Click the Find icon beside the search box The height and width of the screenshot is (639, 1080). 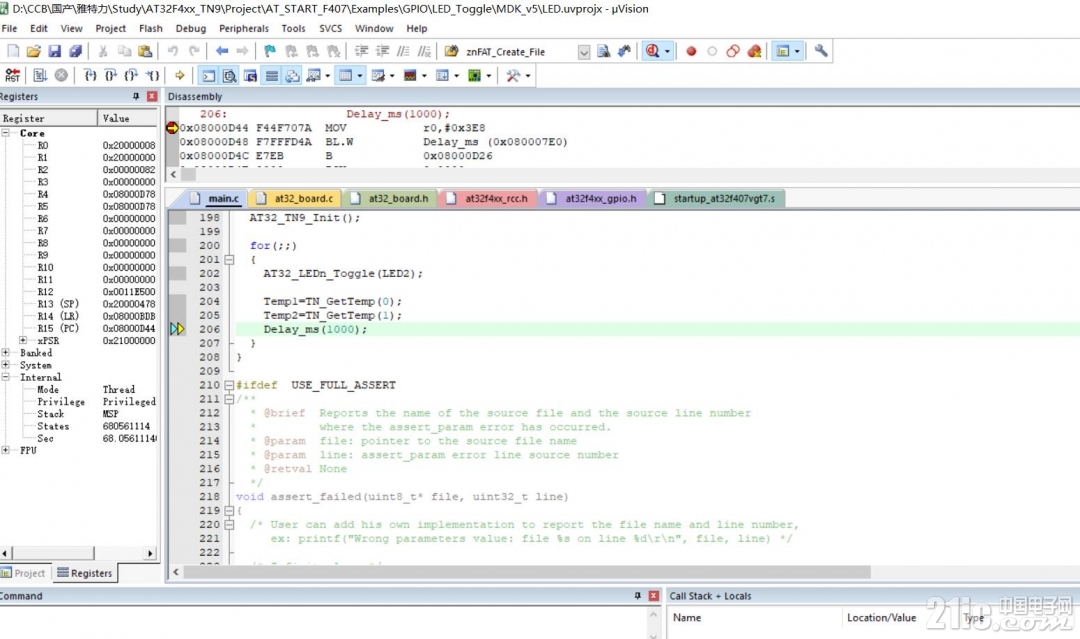603,51
